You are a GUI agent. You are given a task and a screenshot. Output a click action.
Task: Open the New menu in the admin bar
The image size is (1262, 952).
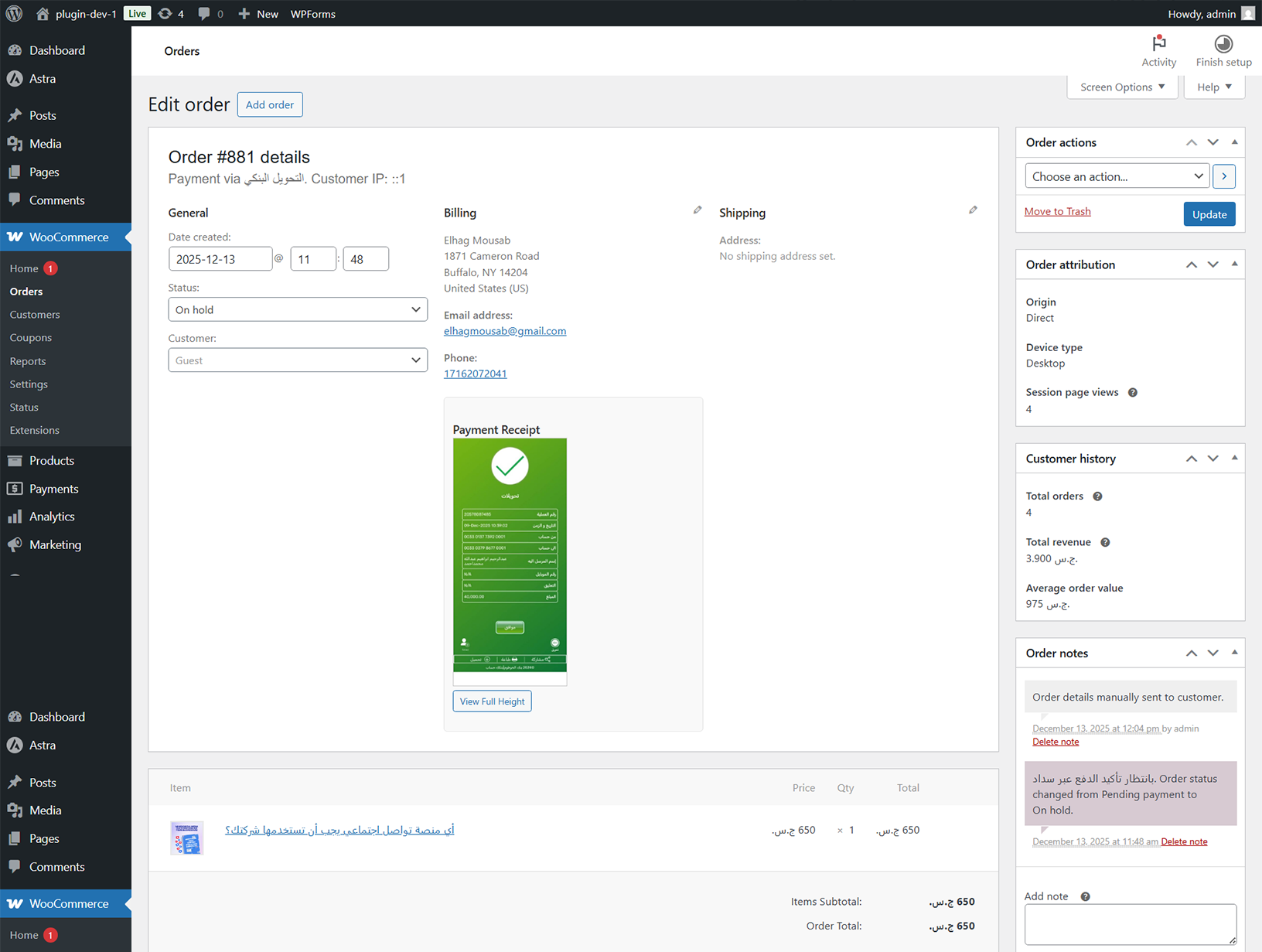click(x=258, y=13)
